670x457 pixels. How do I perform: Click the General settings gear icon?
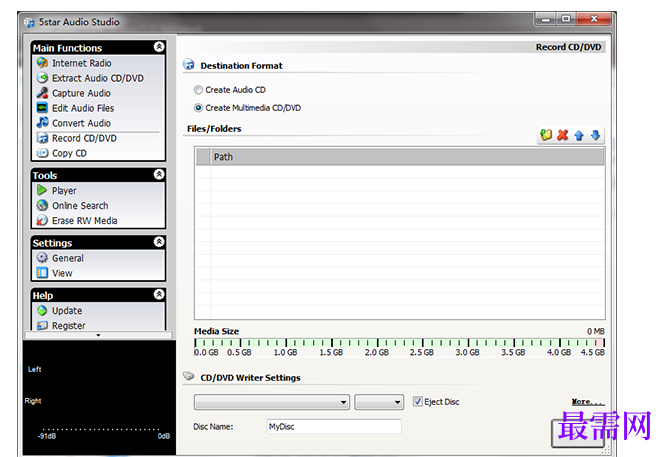click(42, 258)
